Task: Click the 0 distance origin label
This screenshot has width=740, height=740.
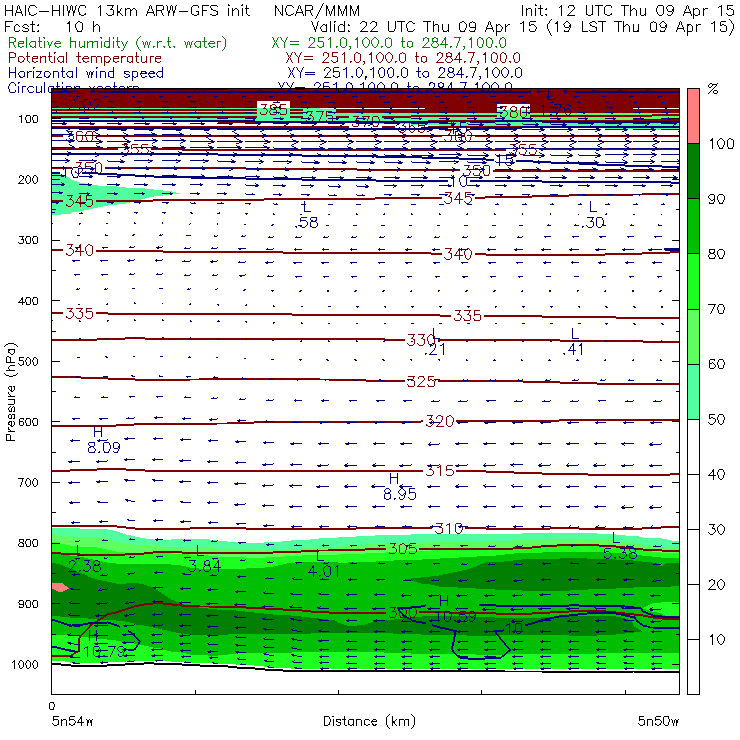Action: click(x=51, y=706)
